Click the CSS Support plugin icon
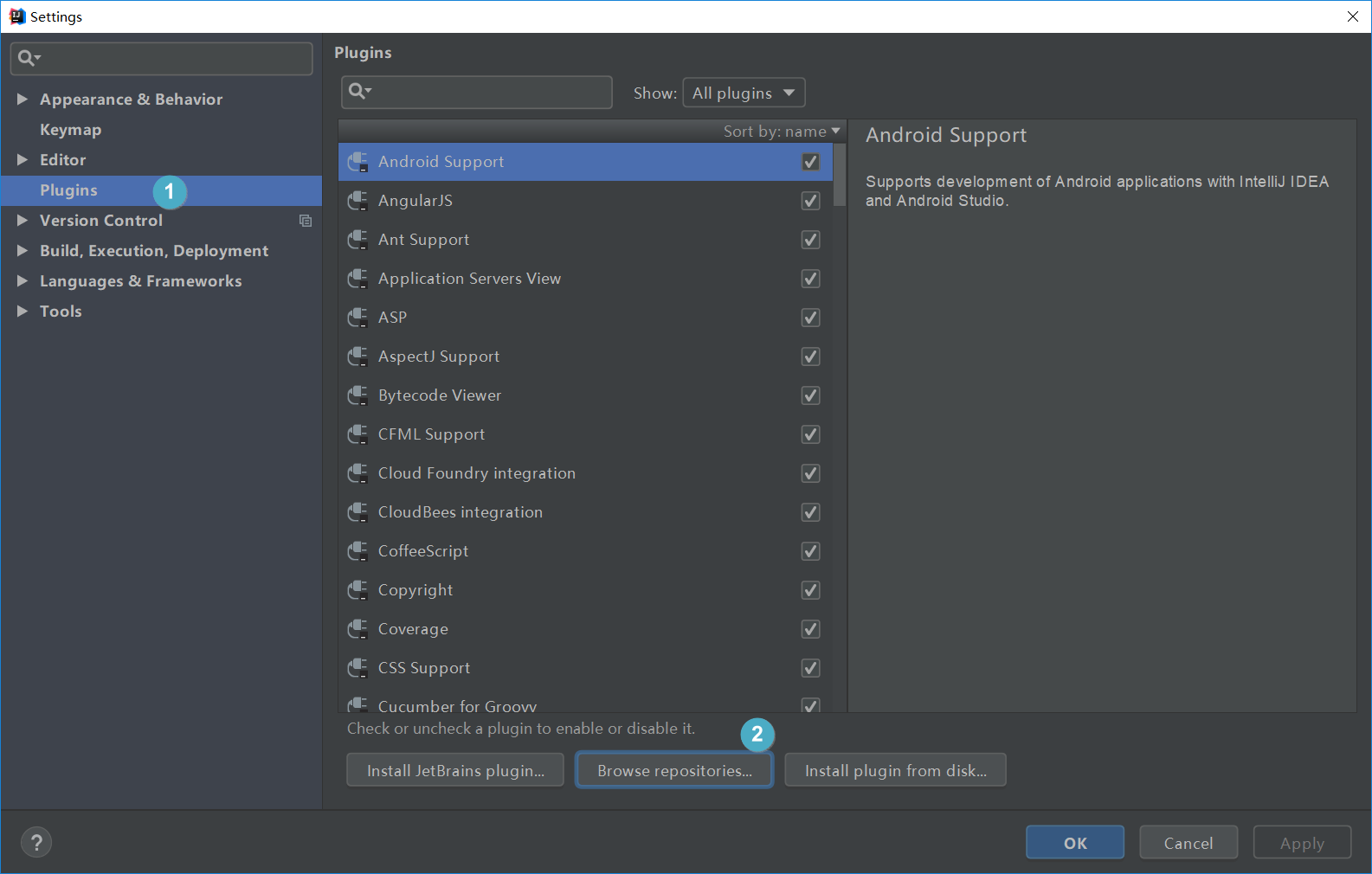Viewport: 1372px width, 874px height. (x=357, y=668)
